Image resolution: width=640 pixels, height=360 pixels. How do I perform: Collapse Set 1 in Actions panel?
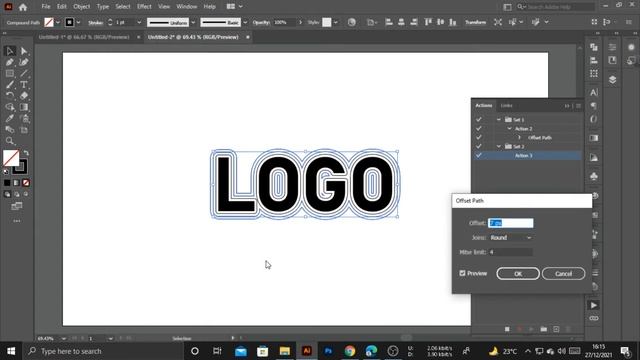(x=499, y=120)
